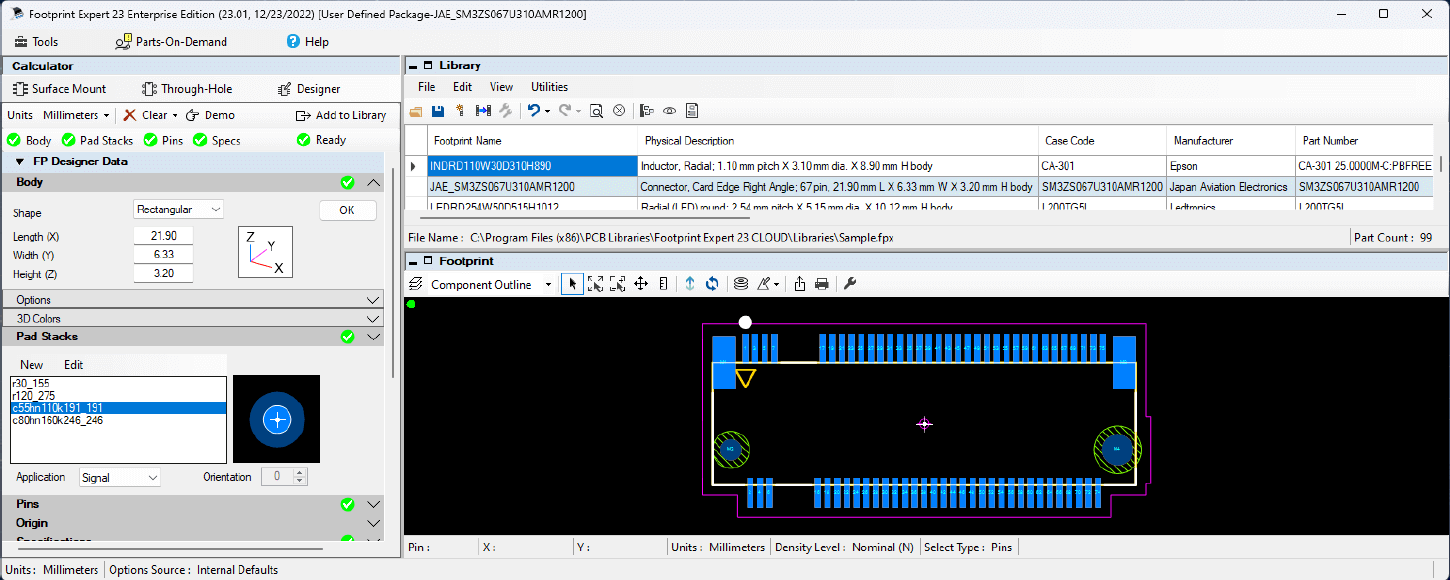The width and height of the screenshot is (1450, 580).
Task: Switch to the Through-Hole calculator tab
Action: pyautogui.click(x=187, y=89)
